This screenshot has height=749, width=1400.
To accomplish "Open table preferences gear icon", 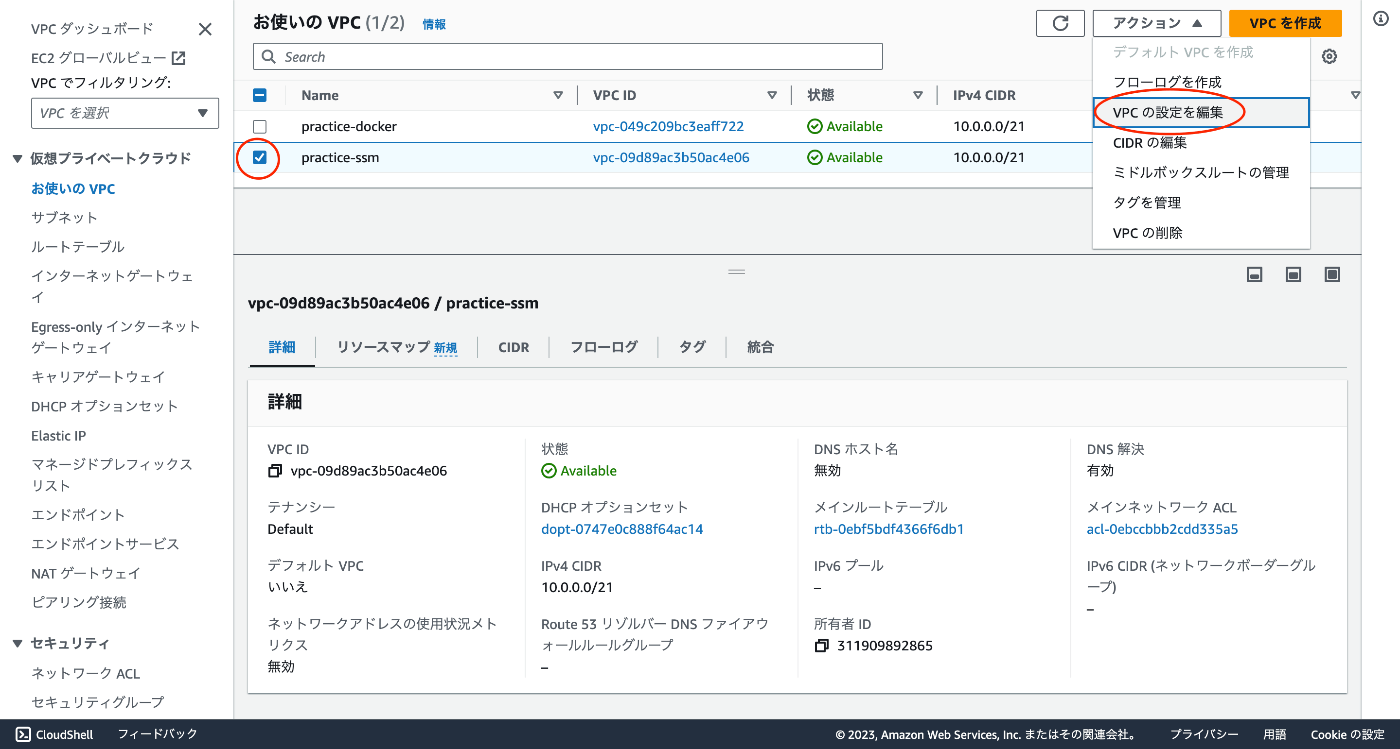I will pos(1329,57).
